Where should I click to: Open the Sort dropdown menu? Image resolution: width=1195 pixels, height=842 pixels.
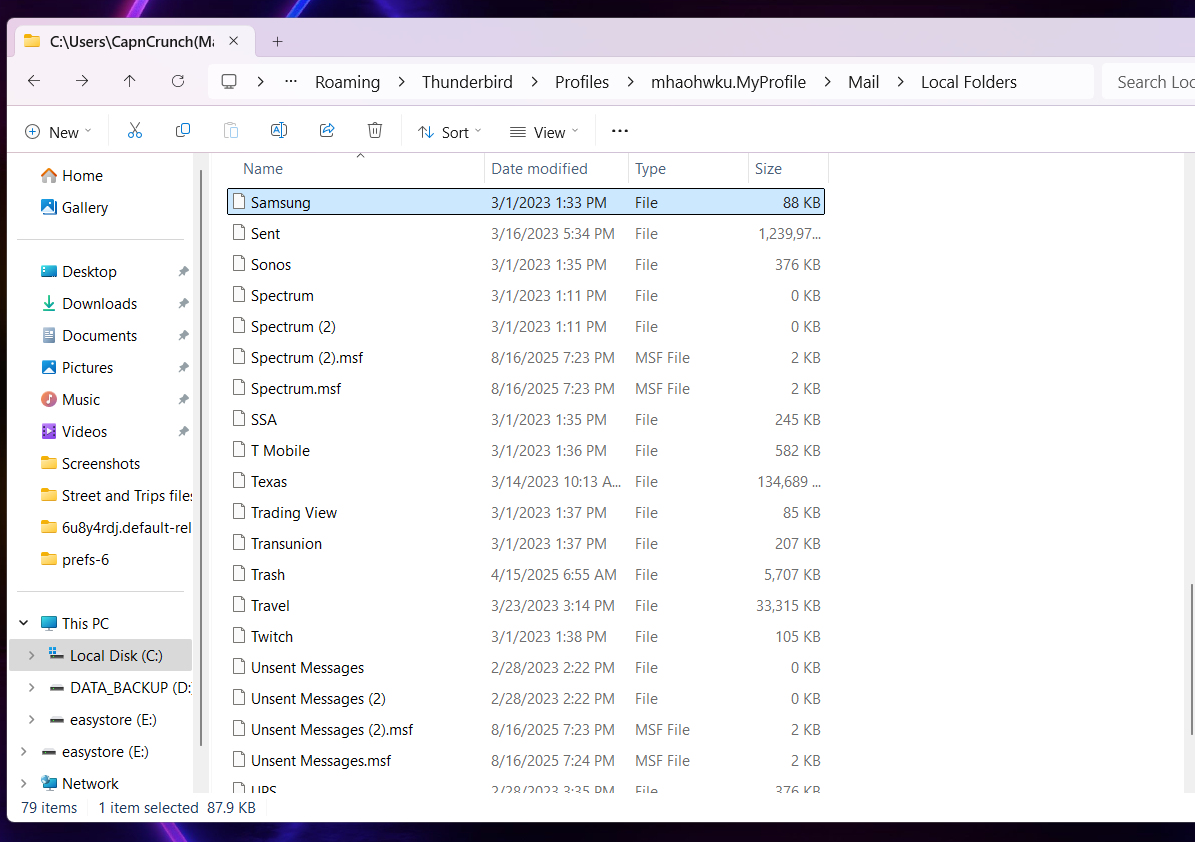pos(449,132)
